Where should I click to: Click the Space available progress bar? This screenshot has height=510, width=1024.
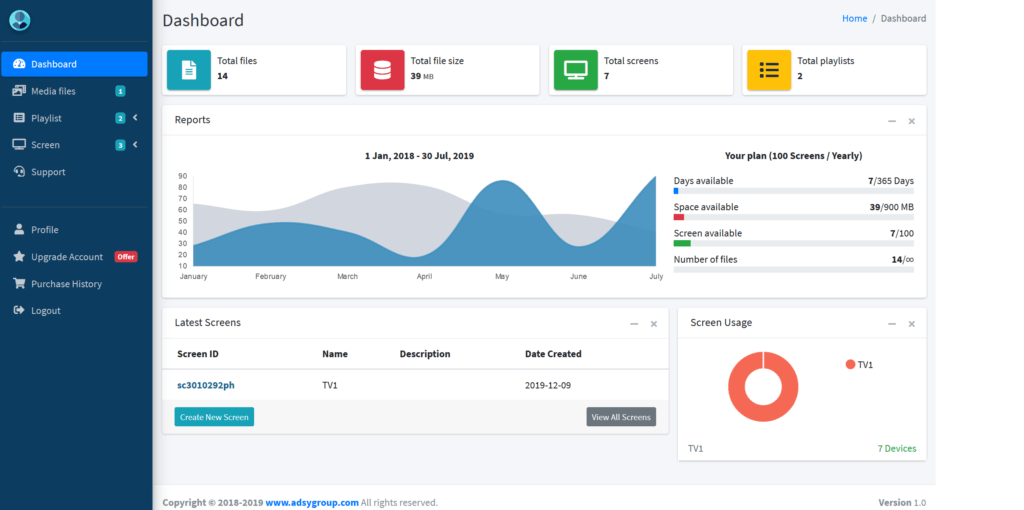tap(793, 217)
